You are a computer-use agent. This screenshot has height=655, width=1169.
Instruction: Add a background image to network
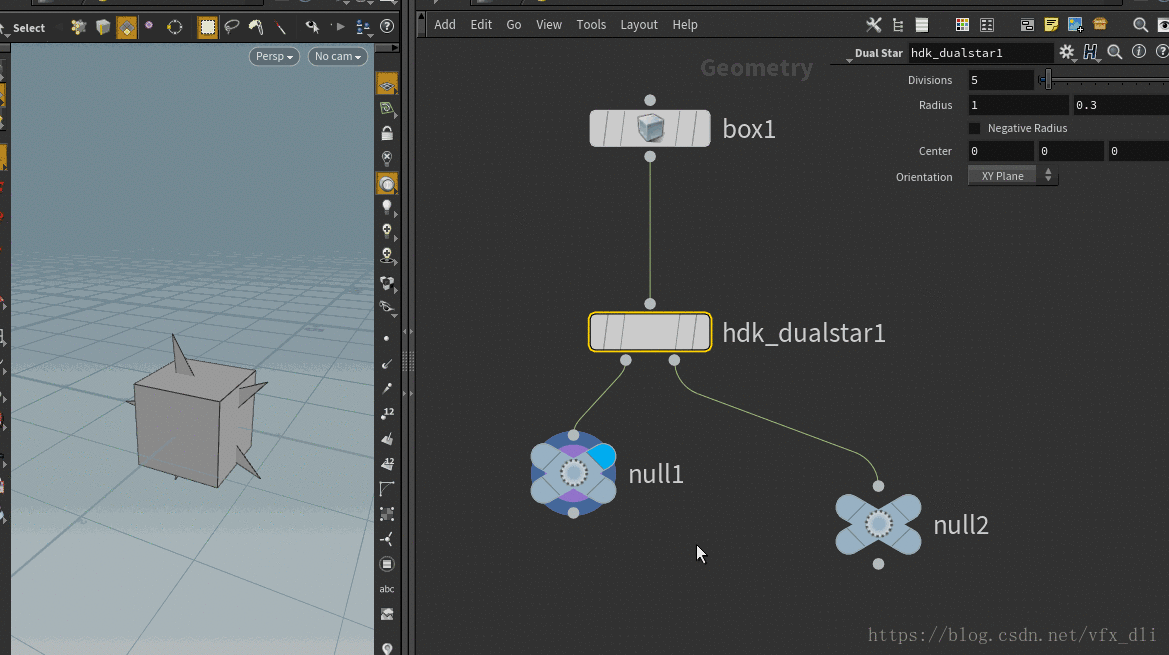pyautogui.click(x=1075, y=25)
